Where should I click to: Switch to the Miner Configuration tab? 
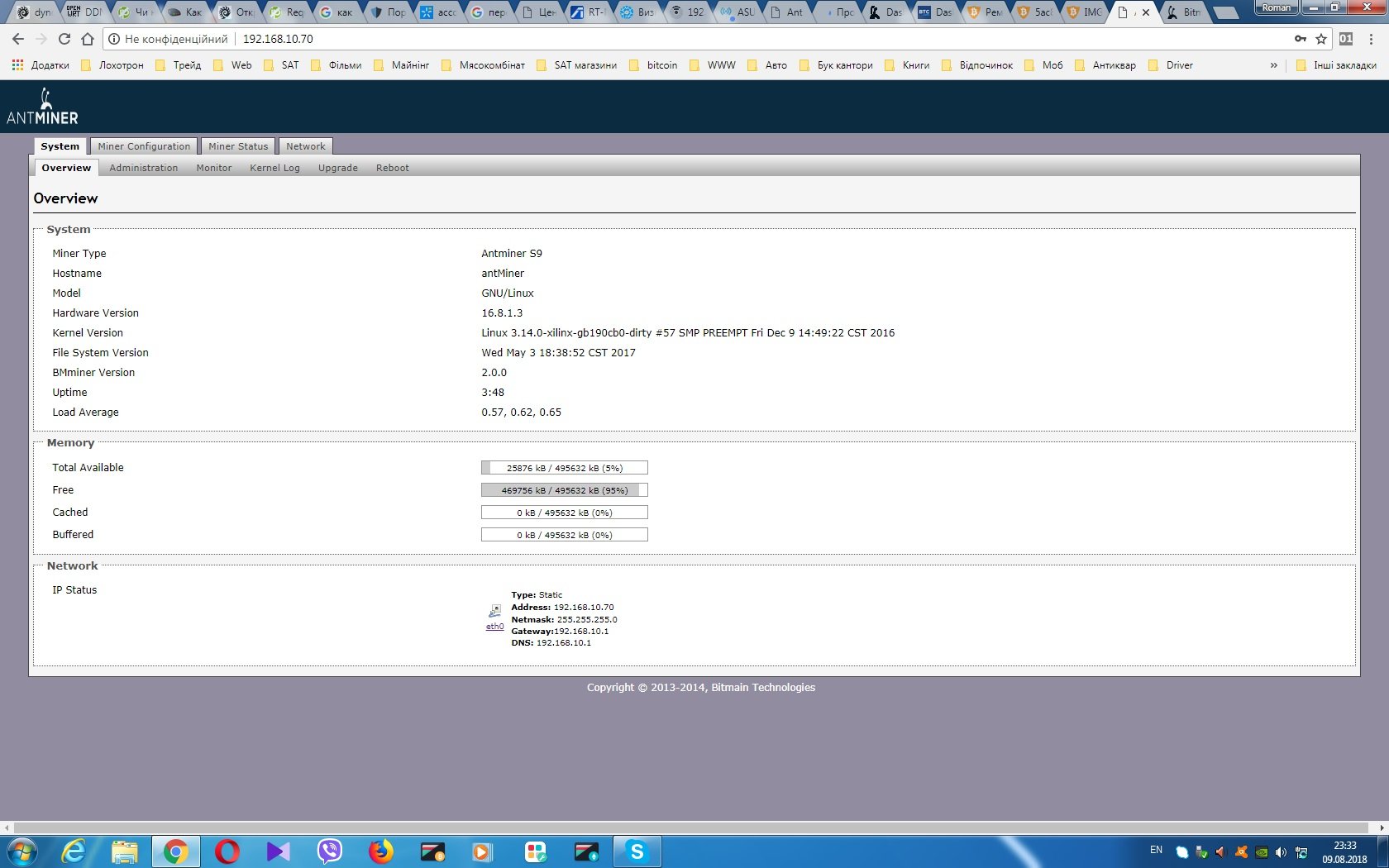pos(144,146)
